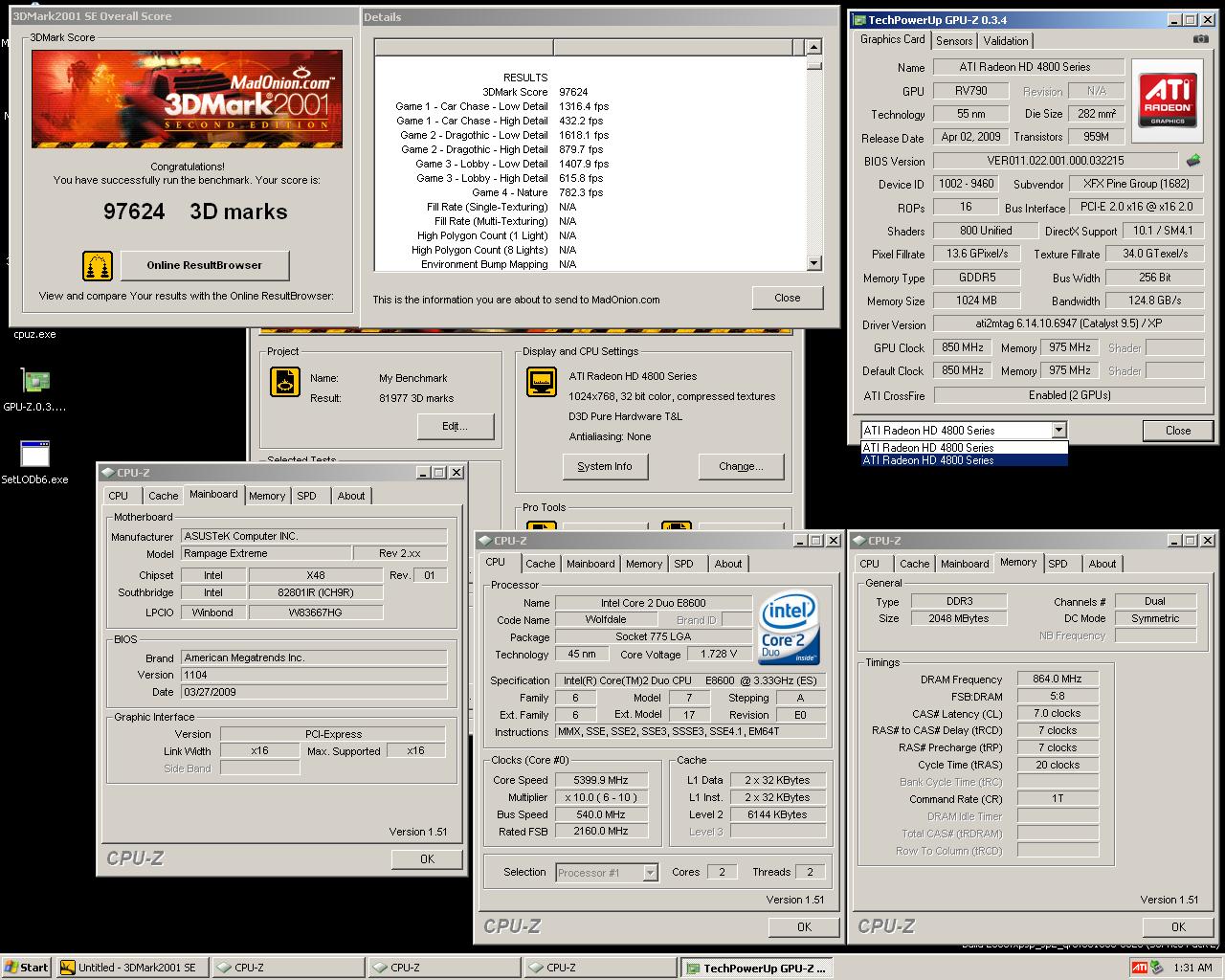Open Mainboard tab in Memory CPU-Z window
Viewport: 1225px width, 980px height.
click(965, 564)
